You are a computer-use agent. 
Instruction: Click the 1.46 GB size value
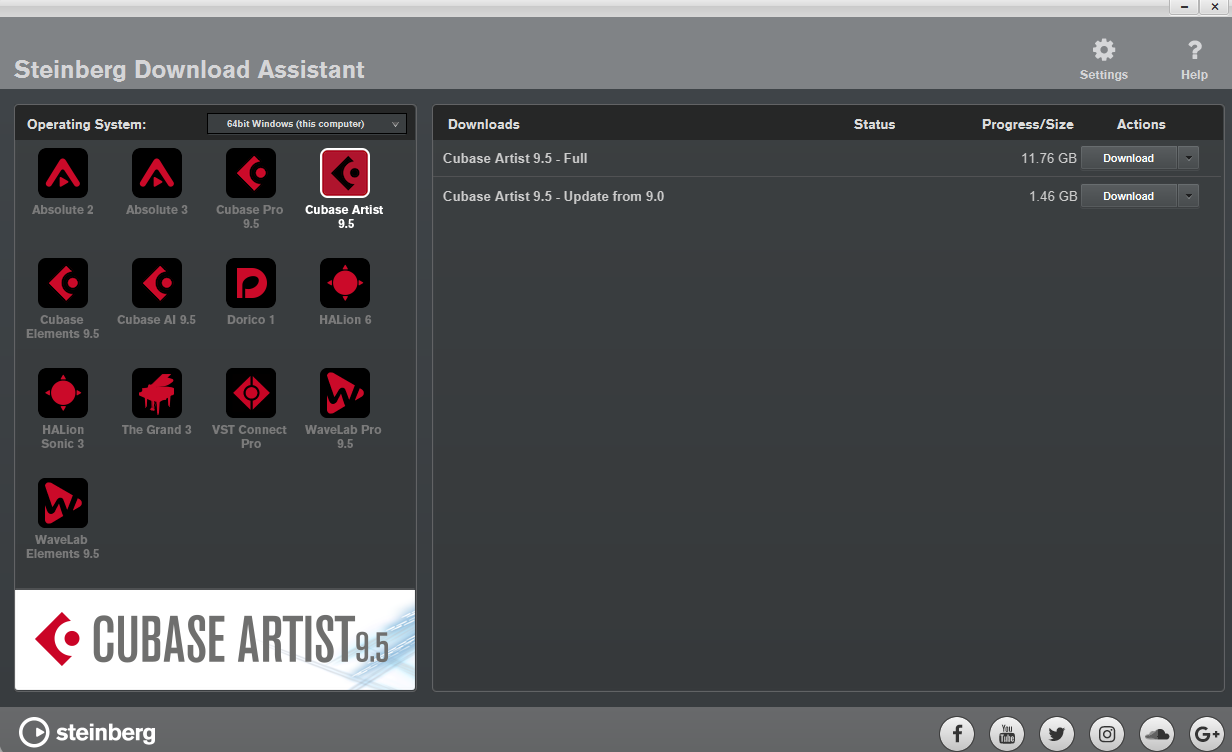tap(1053, 196)
